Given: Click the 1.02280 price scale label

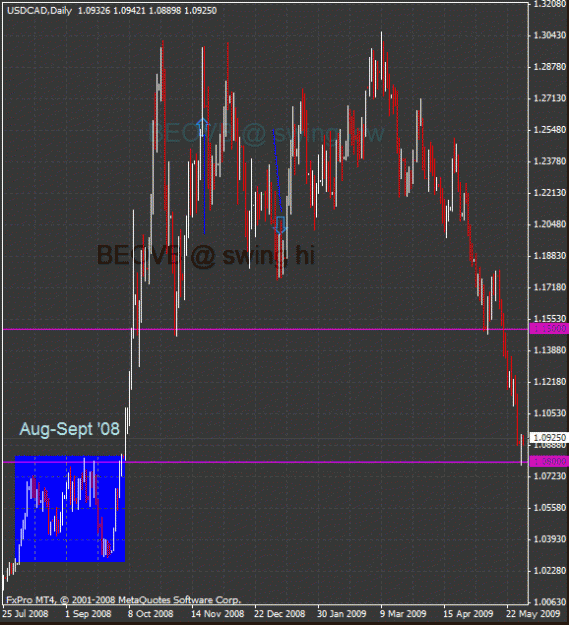Looking at the screenshot, I should coord(549,571).
